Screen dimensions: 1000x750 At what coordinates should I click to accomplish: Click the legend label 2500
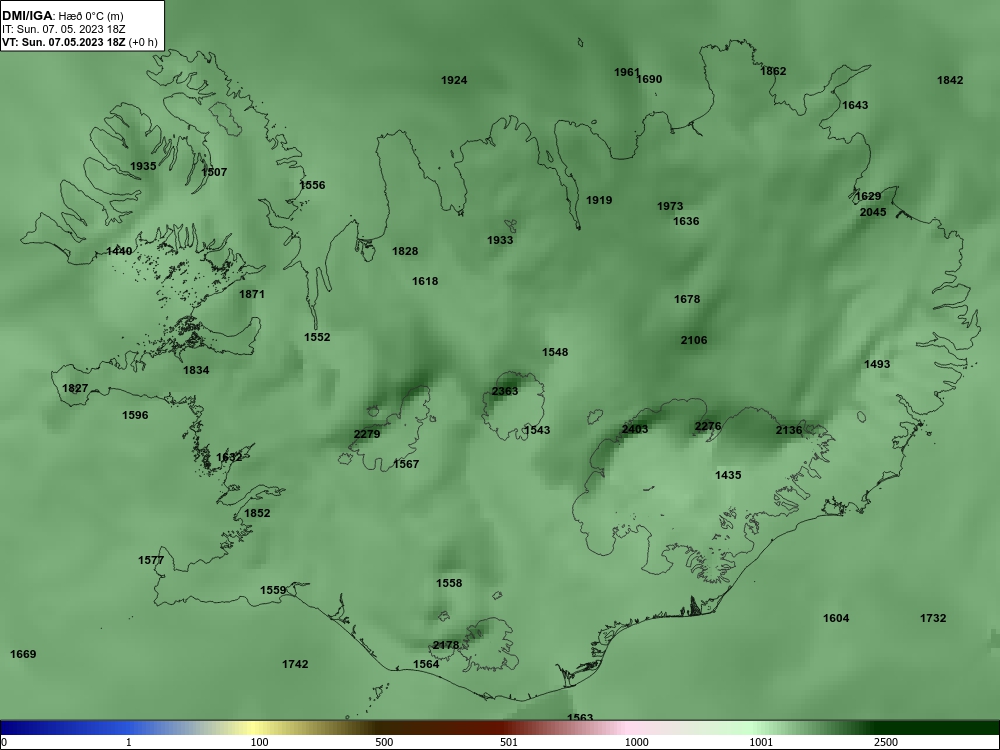pos(886,742)
